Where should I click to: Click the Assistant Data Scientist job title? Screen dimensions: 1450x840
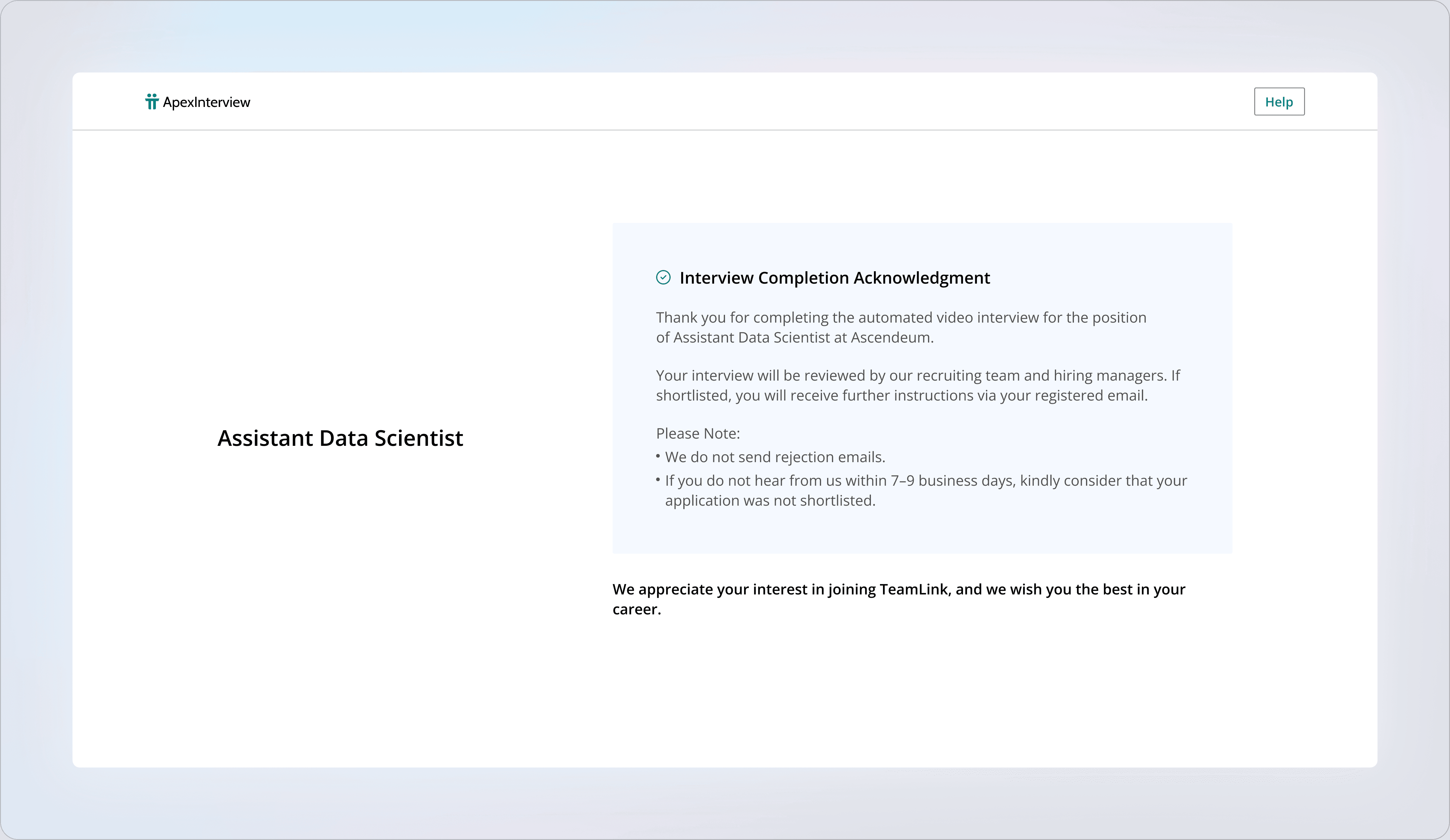click(x=340, y=438)
